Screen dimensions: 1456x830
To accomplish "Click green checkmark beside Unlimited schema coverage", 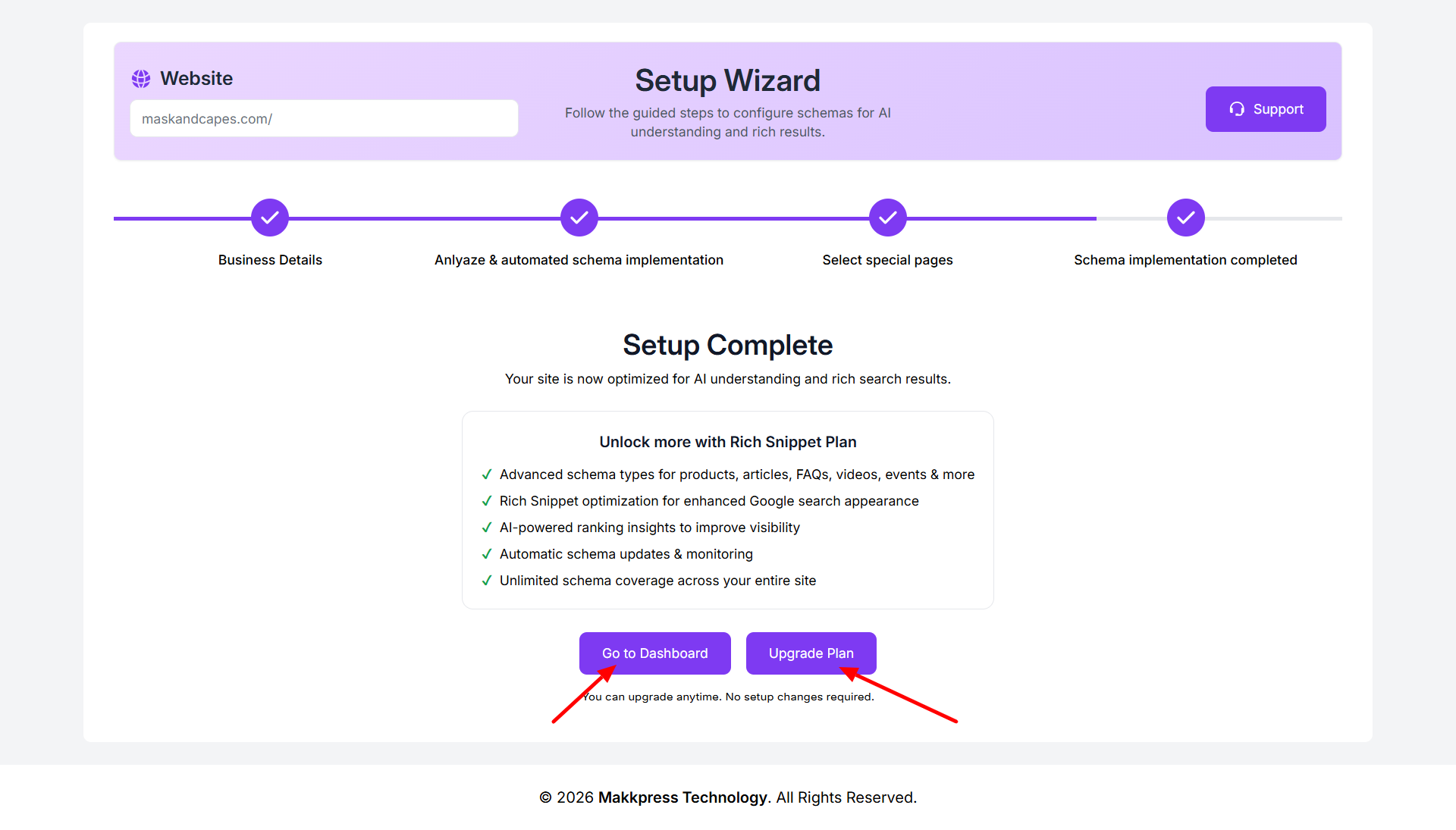I will 487,581.
